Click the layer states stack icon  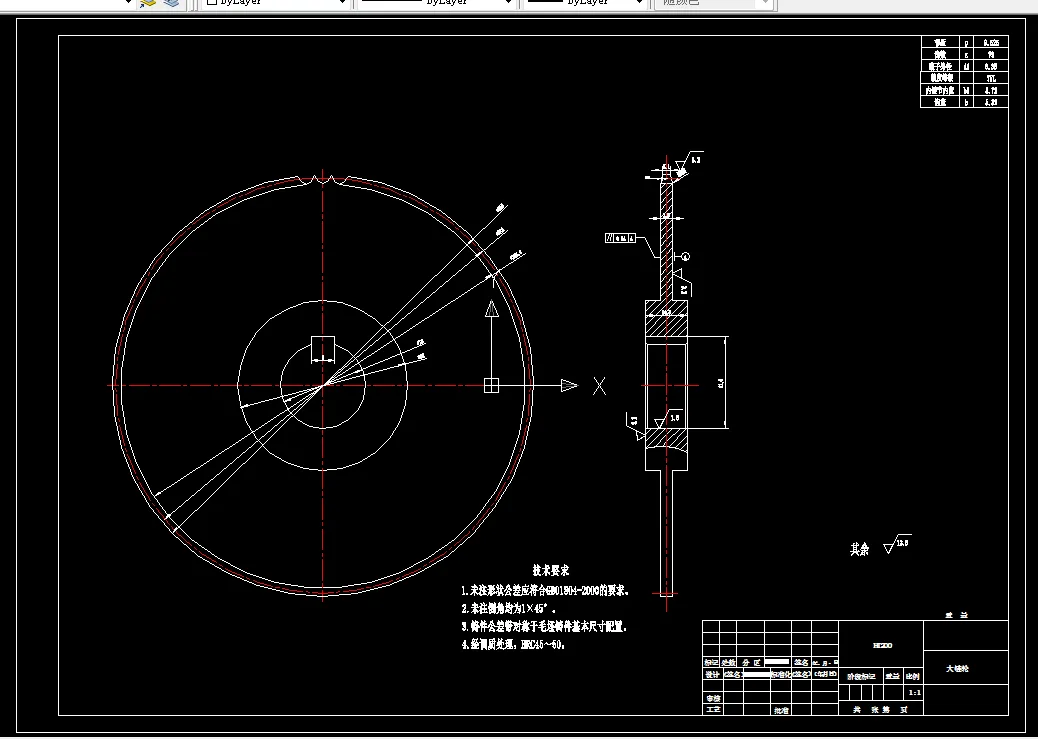[171, 3]
